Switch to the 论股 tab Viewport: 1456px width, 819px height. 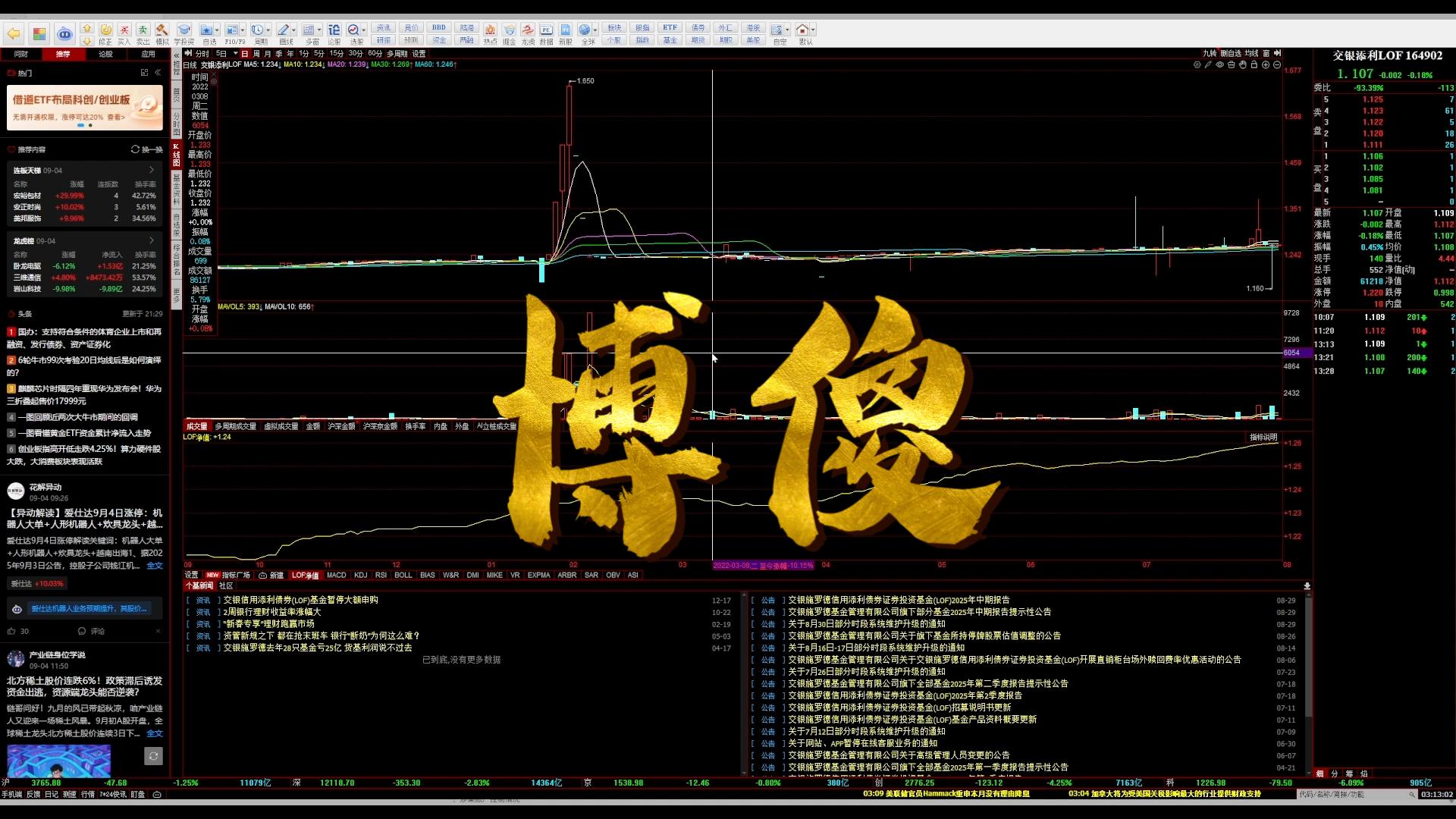point(105,54)
